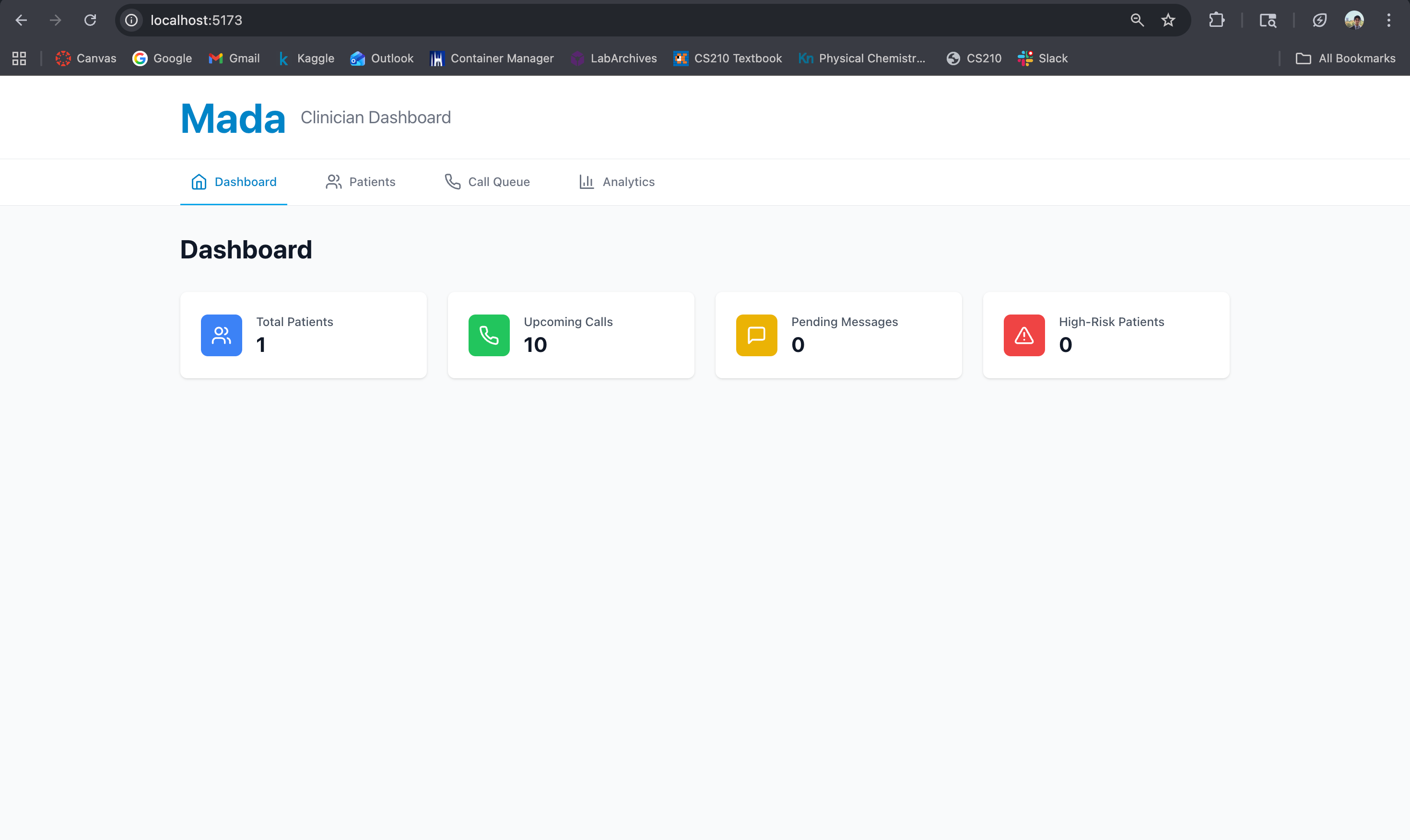This screenshot has width=1410, height=840.
Task: Open the Chrome three-dot menu
Action: 1388,21
